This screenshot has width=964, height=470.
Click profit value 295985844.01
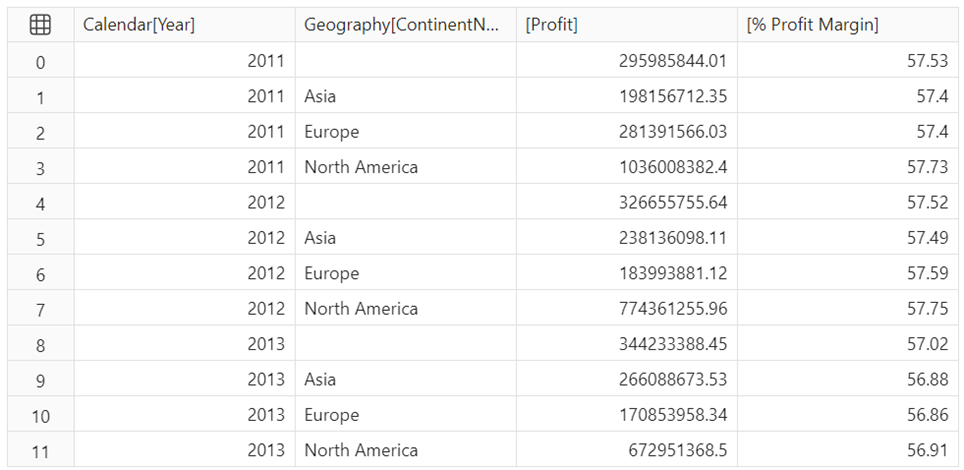[x=663, y=62]
